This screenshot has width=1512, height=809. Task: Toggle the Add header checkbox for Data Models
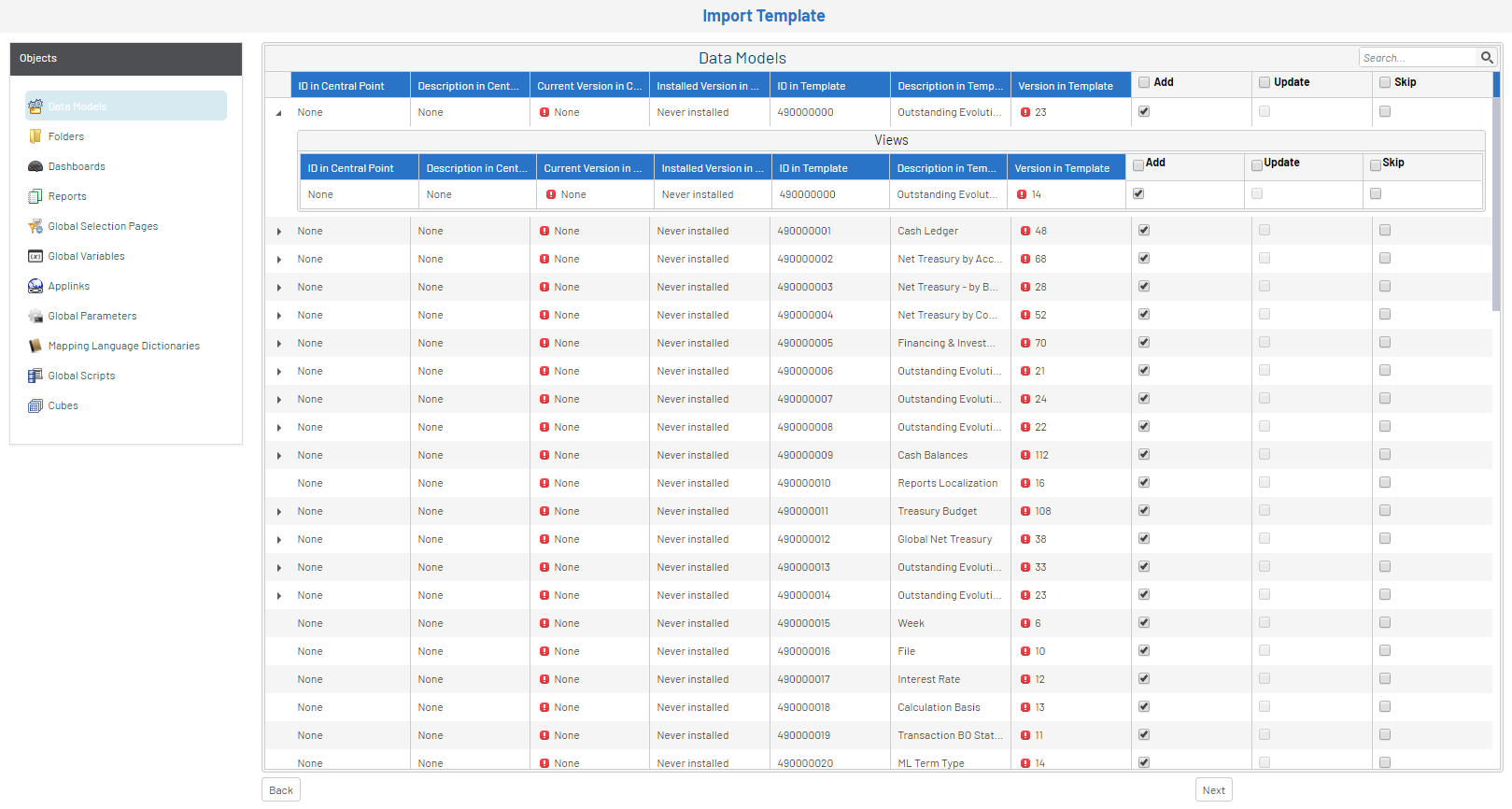pyautogui.click(x=1144, y=82)
